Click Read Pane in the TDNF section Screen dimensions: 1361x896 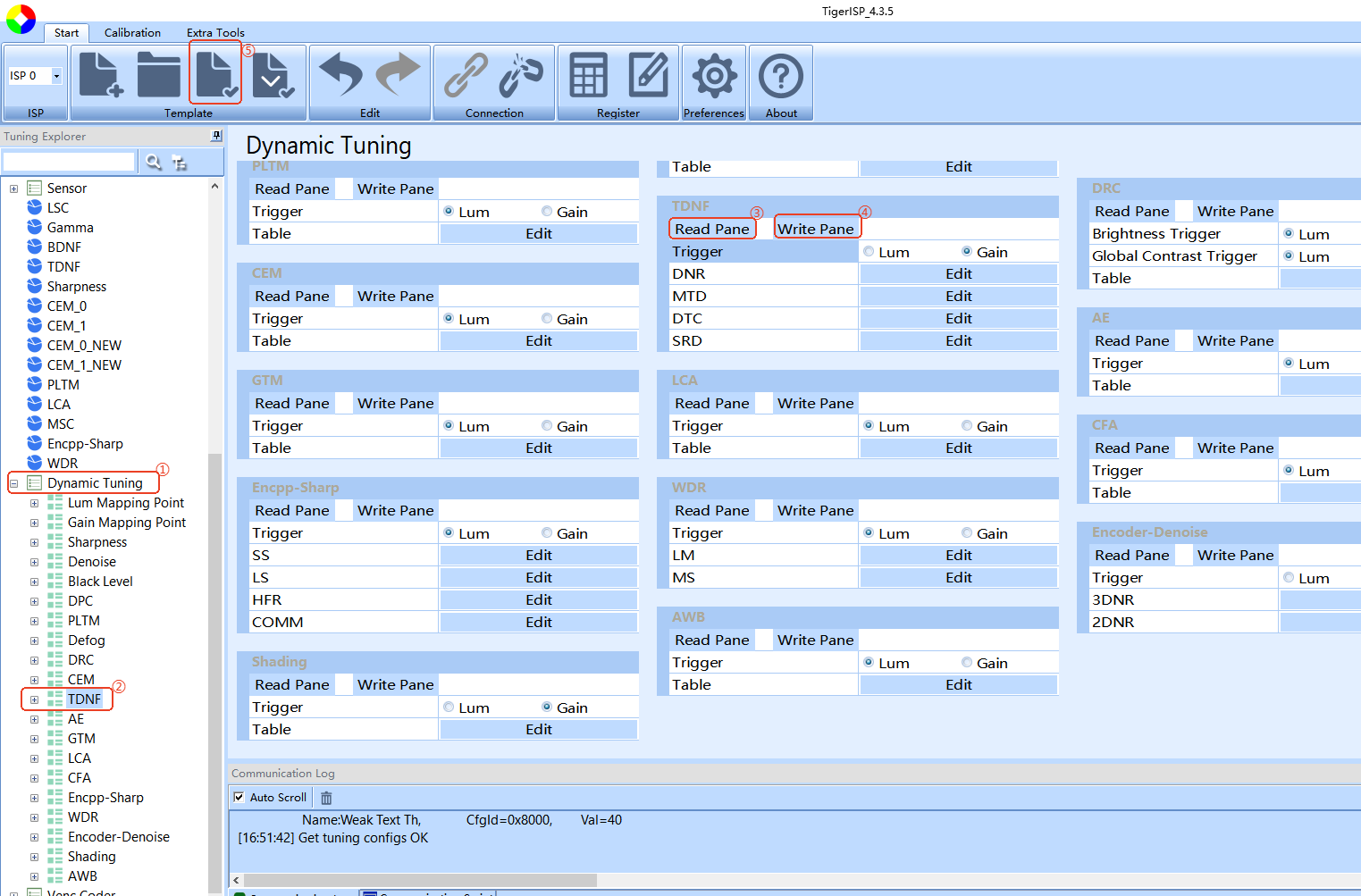[x=712, y=229]
